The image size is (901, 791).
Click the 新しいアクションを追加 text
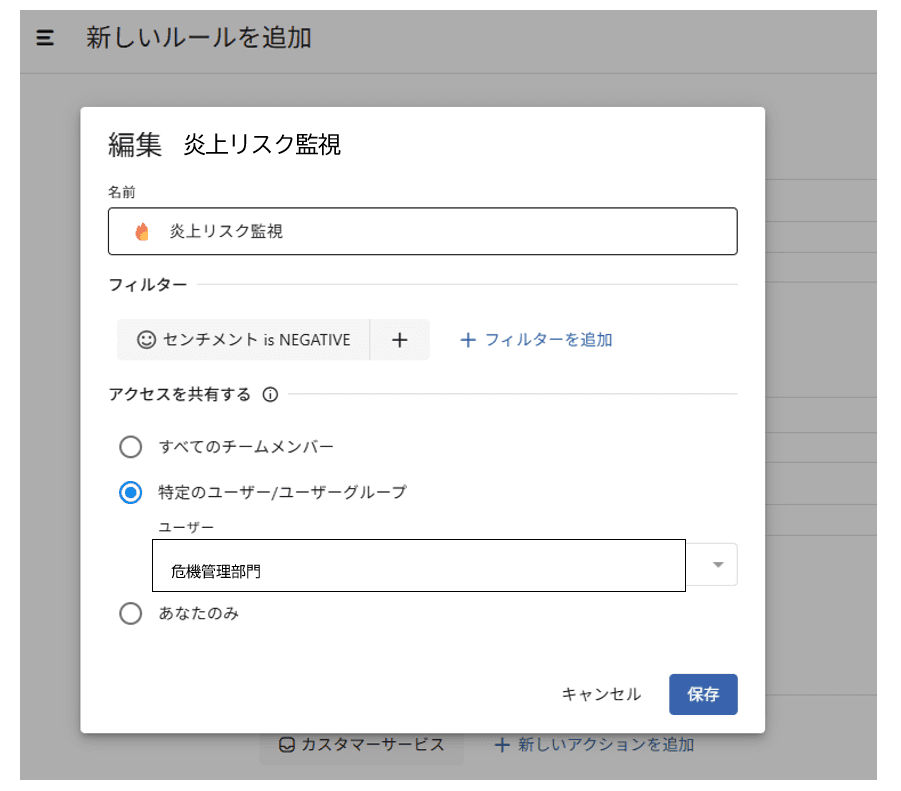[x=606, y=745]
